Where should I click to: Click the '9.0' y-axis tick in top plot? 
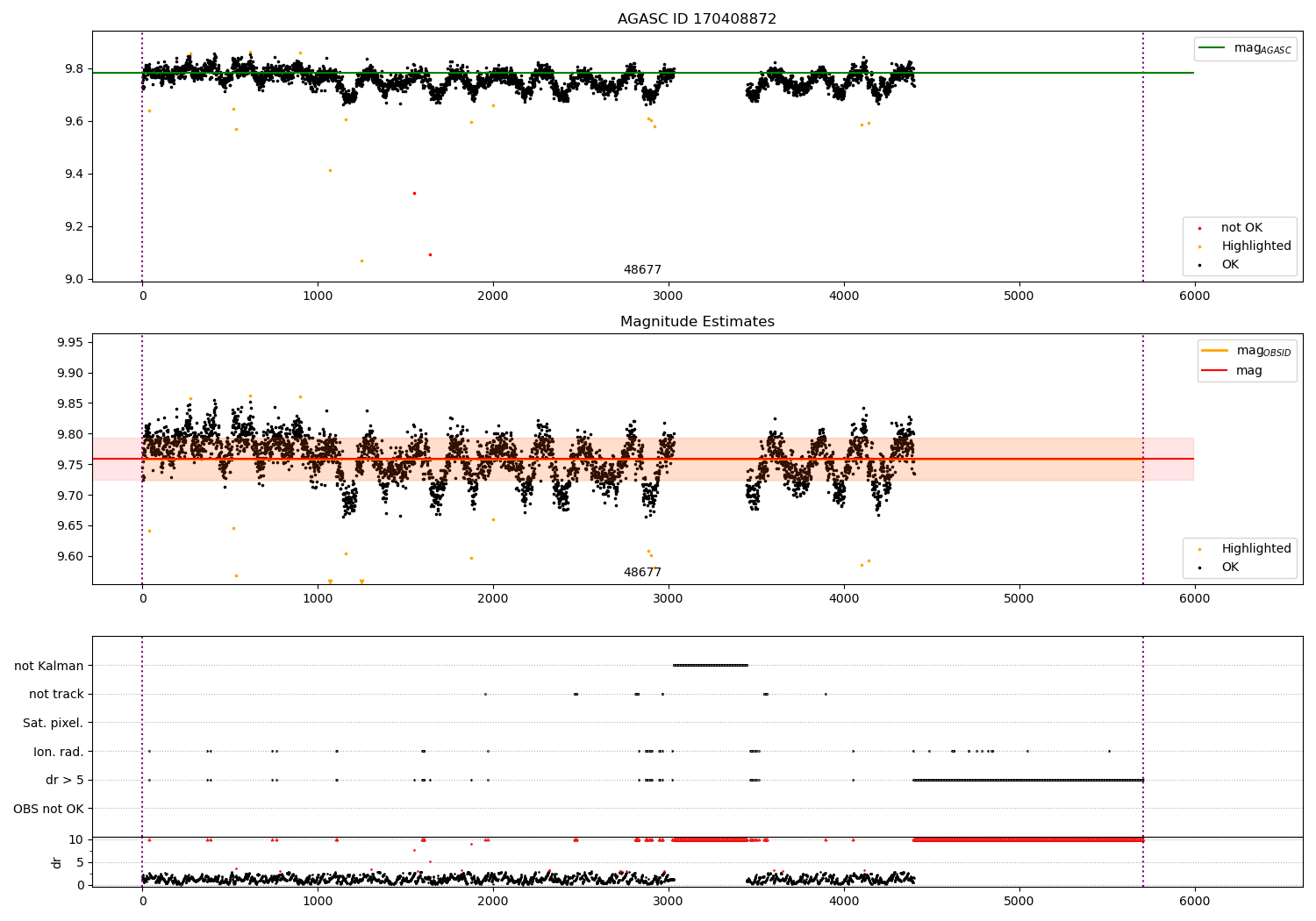(74, 279)
